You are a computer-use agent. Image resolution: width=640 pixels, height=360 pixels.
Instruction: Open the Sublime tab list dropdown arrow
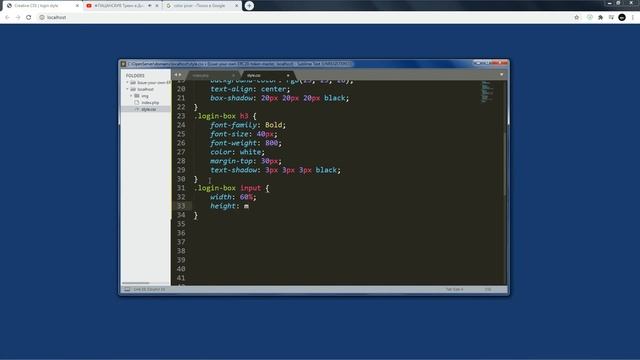tap(502, 75)
